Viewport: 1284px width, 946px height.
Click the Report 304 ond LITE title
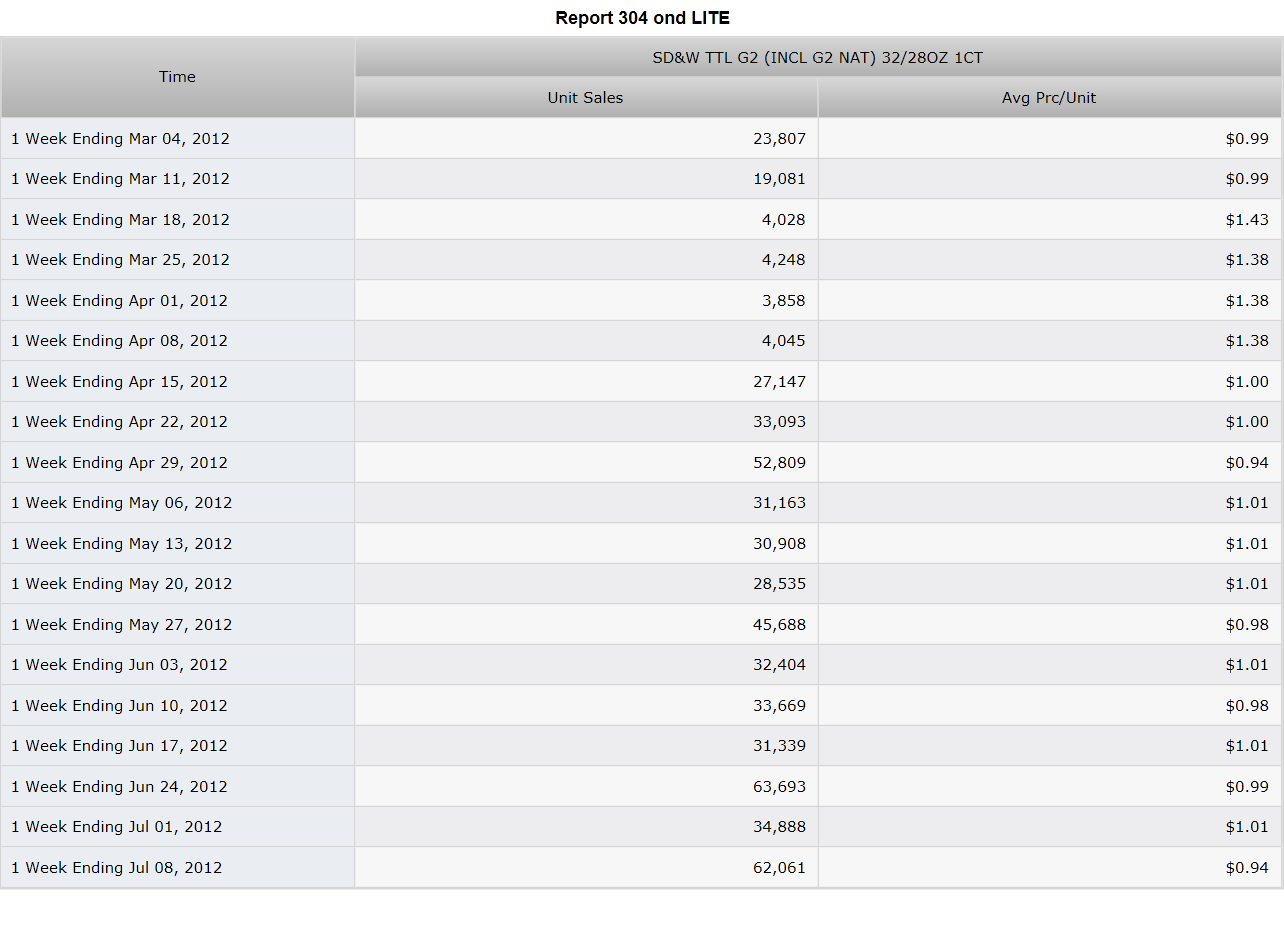(x=642, y=18)
